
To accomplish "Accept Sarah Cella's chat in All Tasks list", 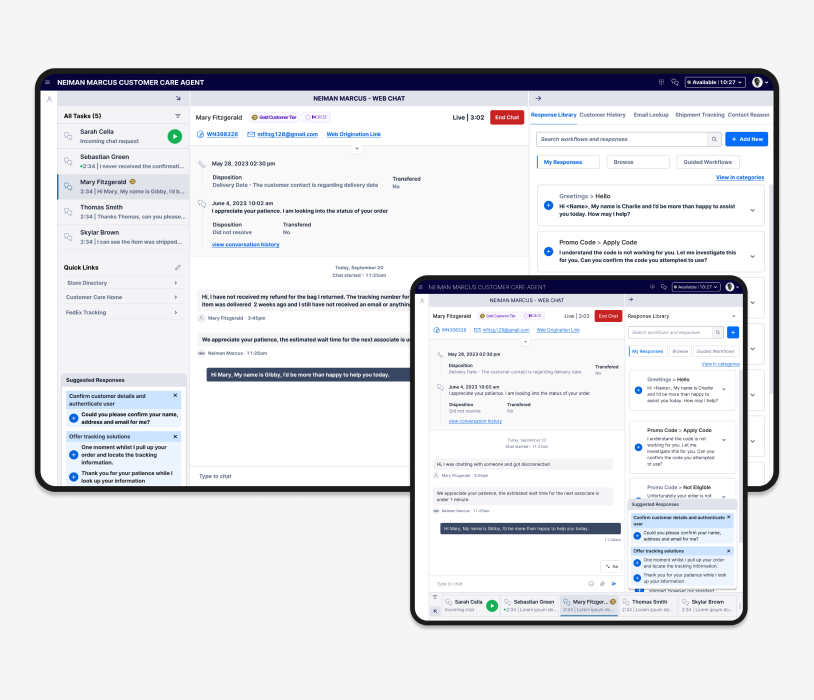I will click(175, 136).
